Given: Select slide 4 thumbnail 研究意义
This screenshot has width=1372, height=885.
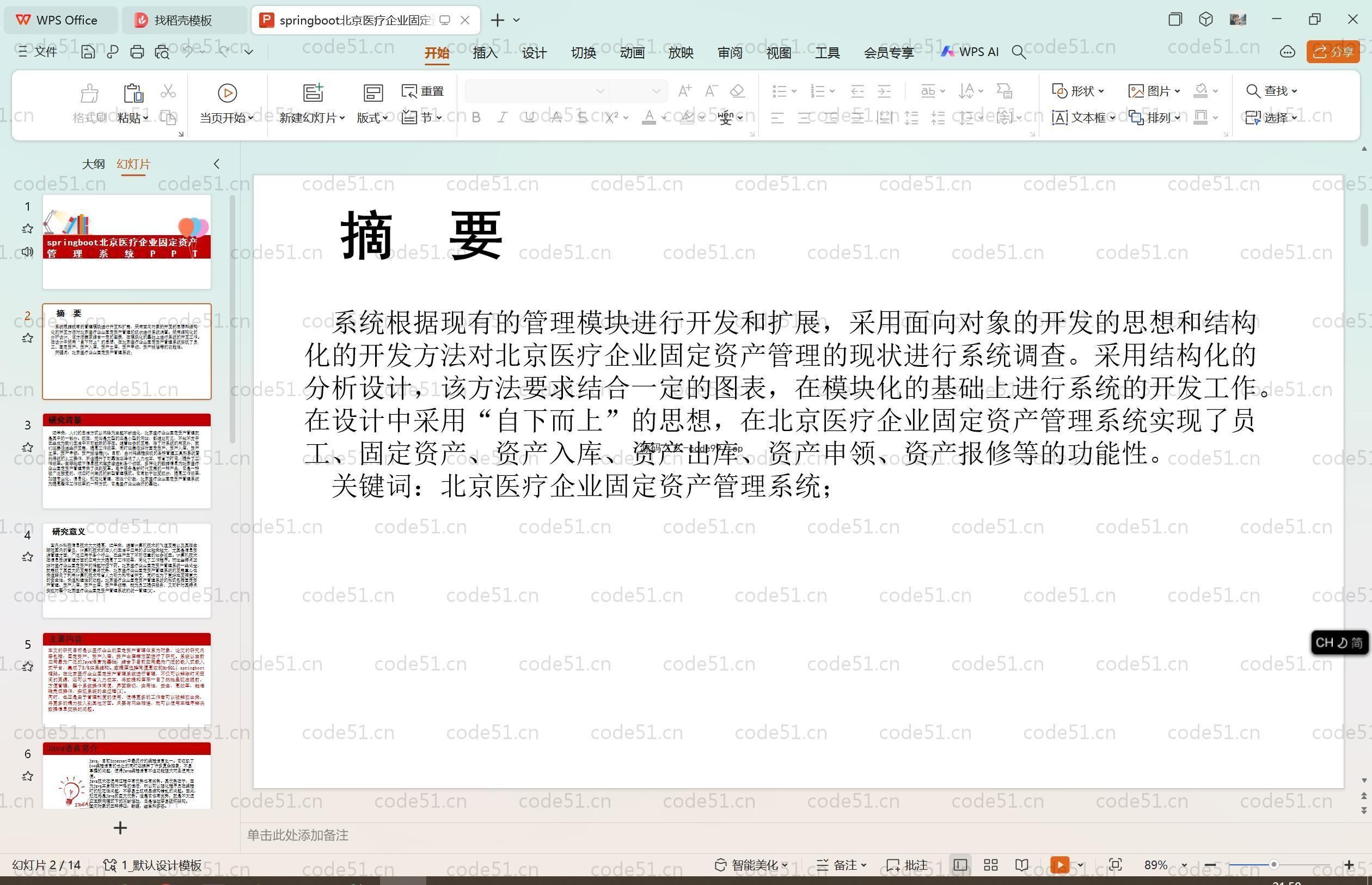Looking at the screenshot, I should point(126,570).
